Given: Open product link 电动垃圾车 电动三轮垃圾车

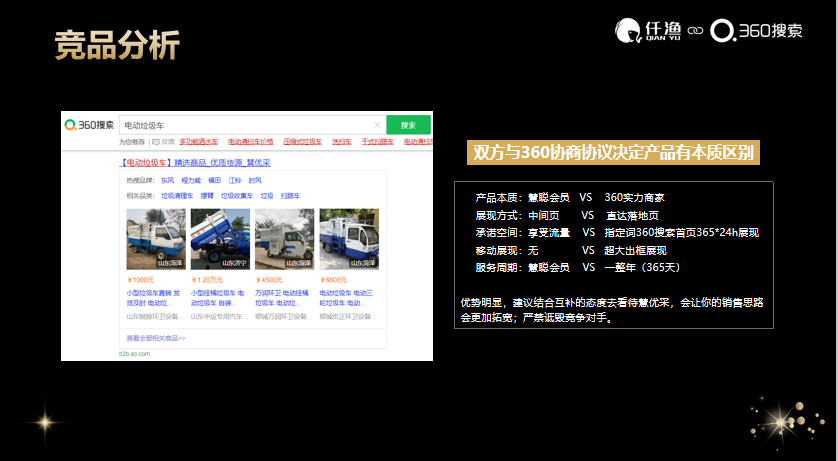Looking at the screenshot, I should [x=346, y=298].
